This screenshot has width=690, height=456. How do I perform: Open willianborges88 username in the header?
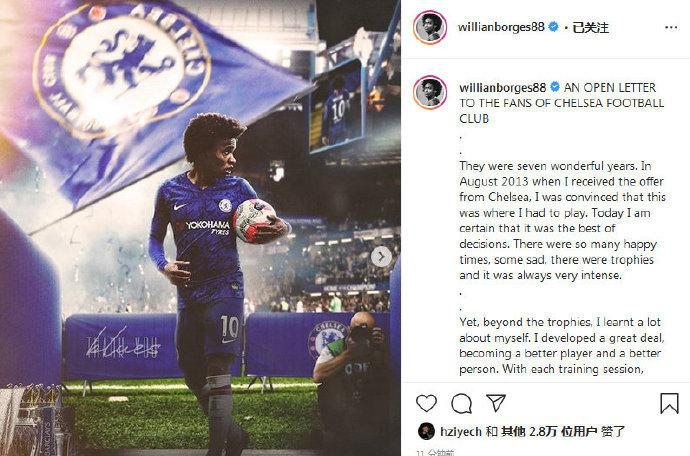(x=501, y=27)
